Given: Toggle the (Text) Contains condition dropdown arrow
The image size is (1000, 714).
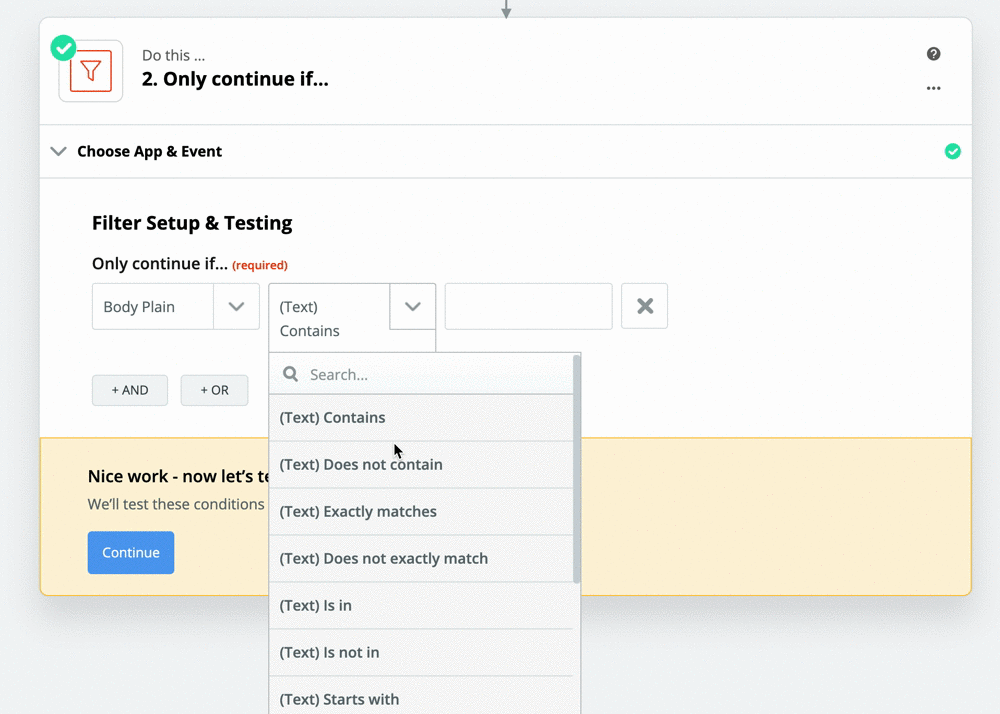Looking at the screenshot, I should [x=412, y=306].
